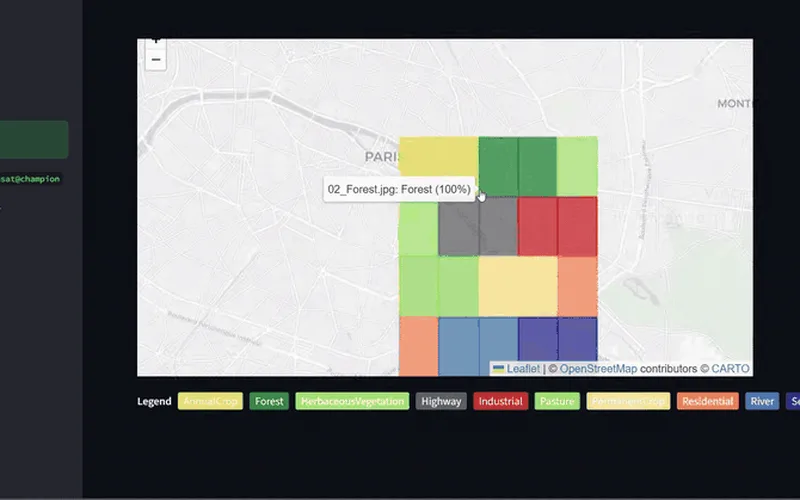
Task: Open the CARTO attribution link
Action: tap(730, 368)
